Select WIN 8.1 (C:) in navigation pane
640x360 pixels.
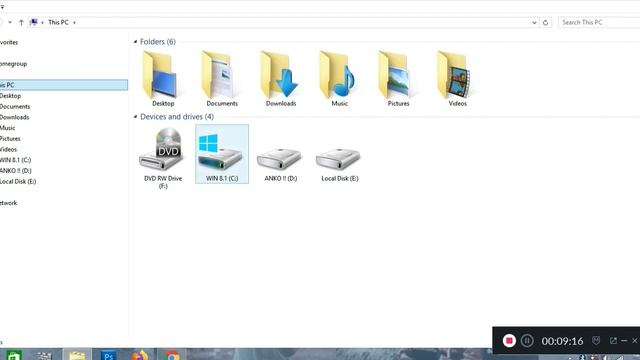[x=16, y=160]
